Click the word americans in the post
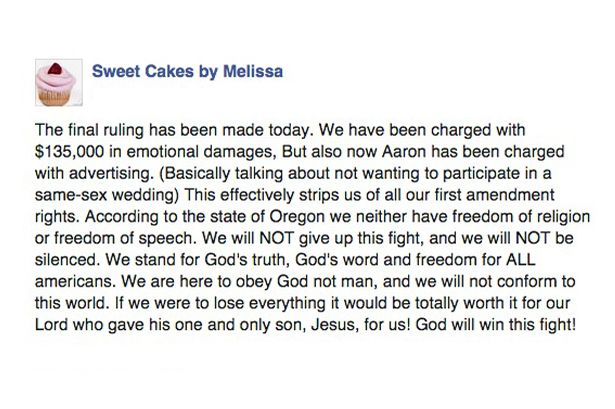This screenshot has width=615, height=409. pyautogui.click(x=75, y=282)
